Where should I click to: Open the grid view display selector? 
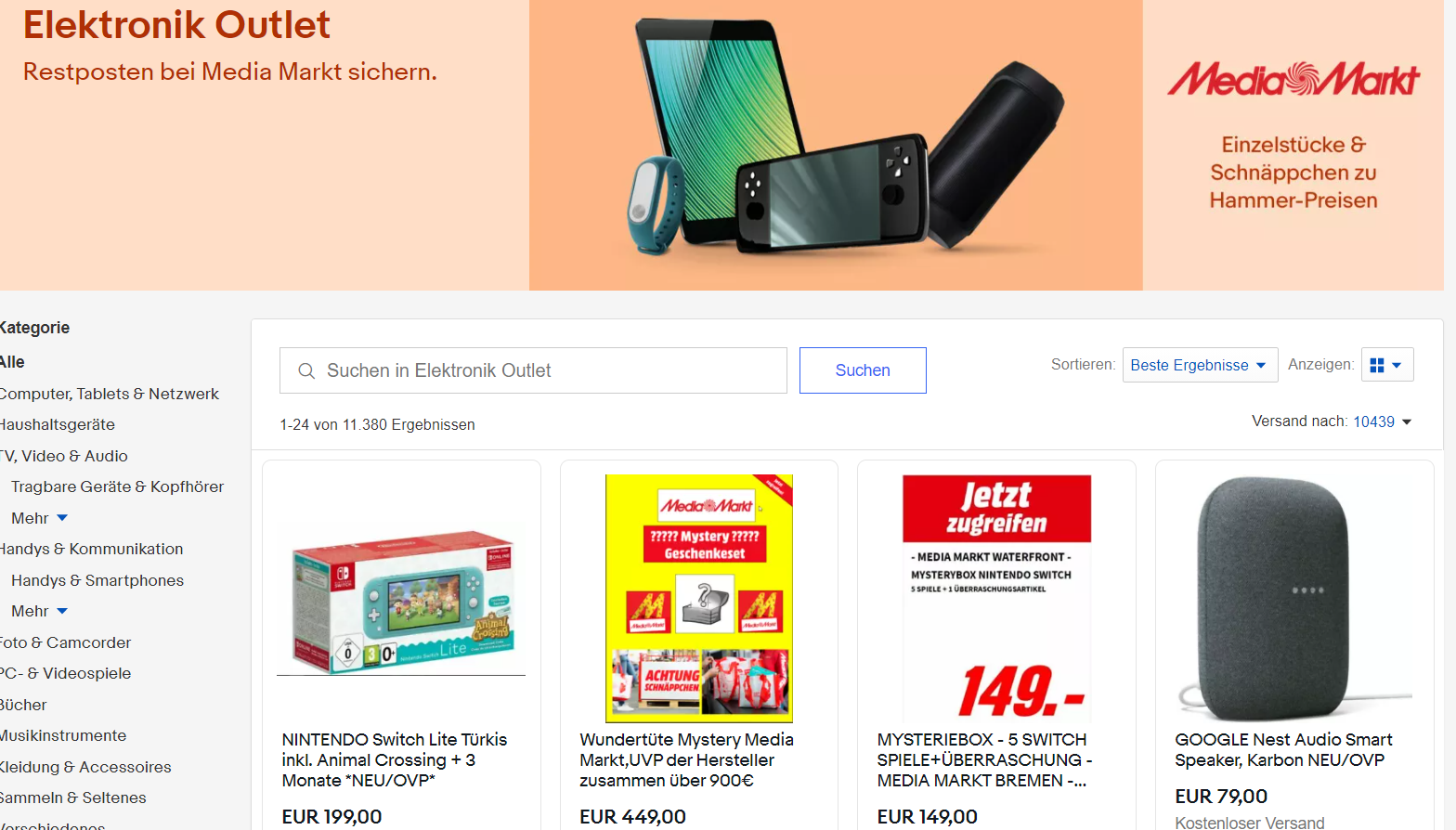1387,365
